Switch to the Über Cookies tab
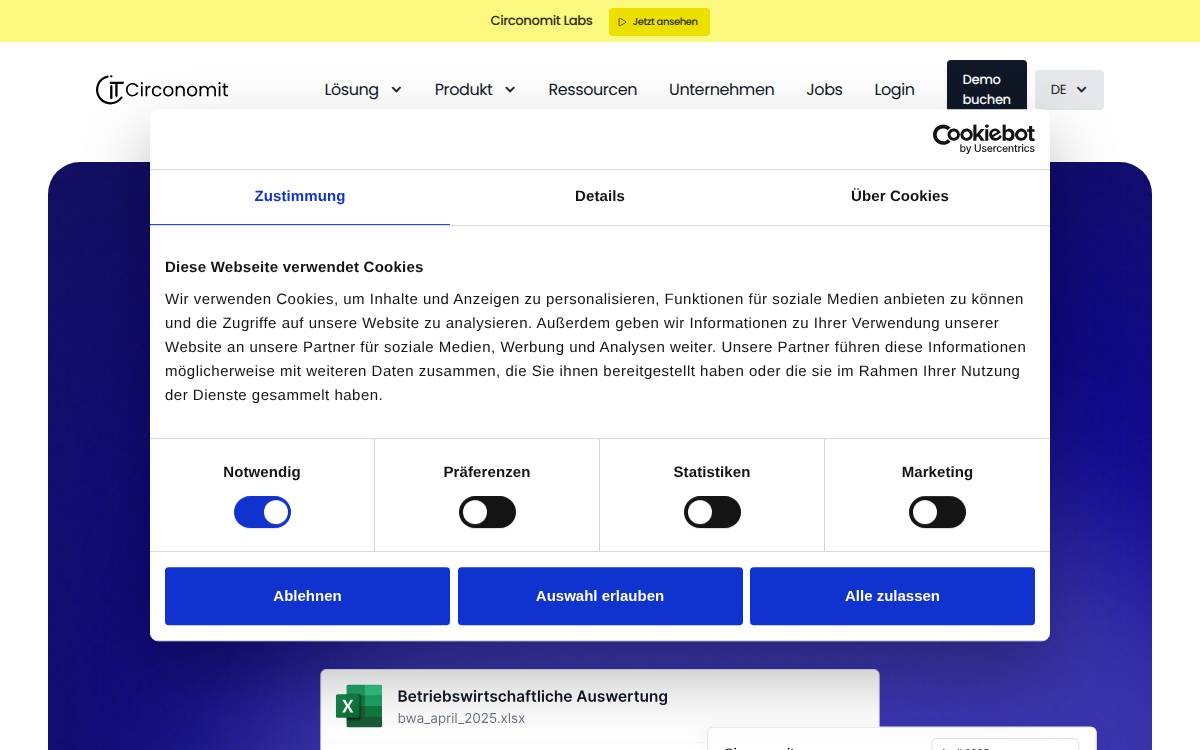The height and width of the screenshot is (750, 1200). (900, 196)
